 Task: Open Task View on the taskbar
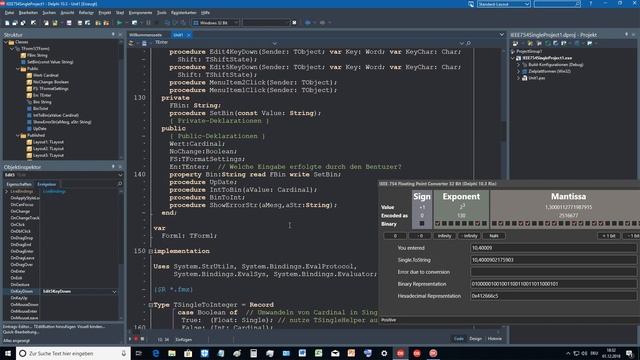pos(138,353)
